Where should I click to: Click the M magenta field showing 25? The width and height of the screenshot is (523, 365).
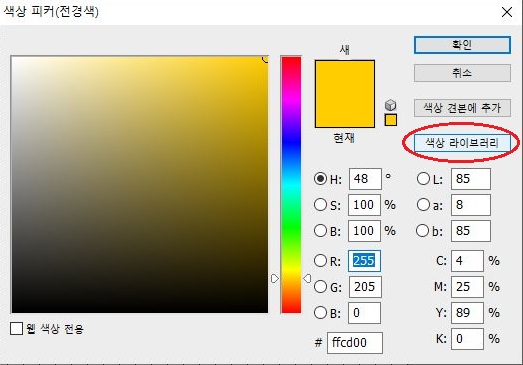tap(467, 287)
